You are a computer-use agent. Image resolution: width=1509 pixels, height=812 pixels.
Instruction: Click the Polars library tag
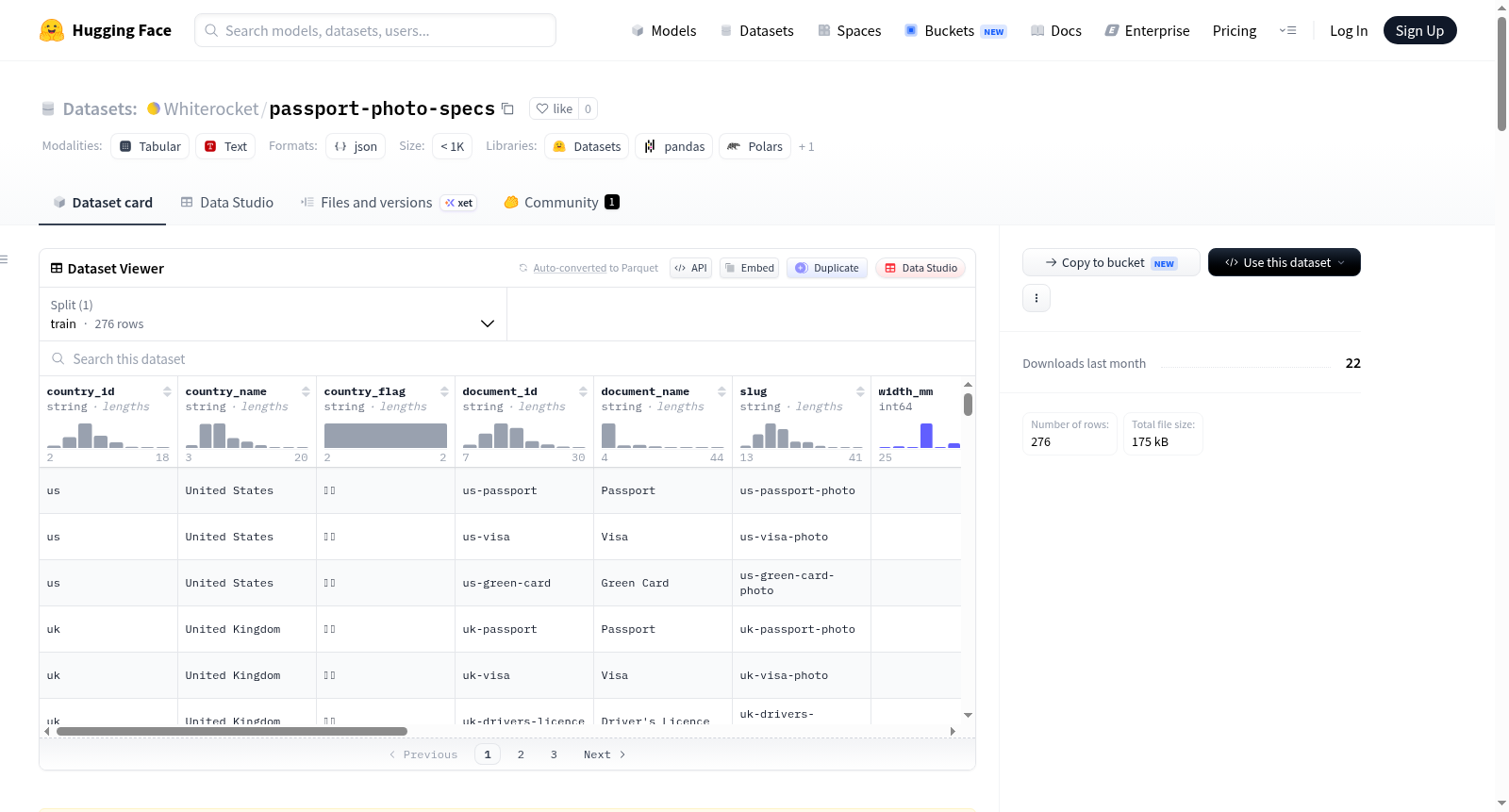[x=755, y=146]
